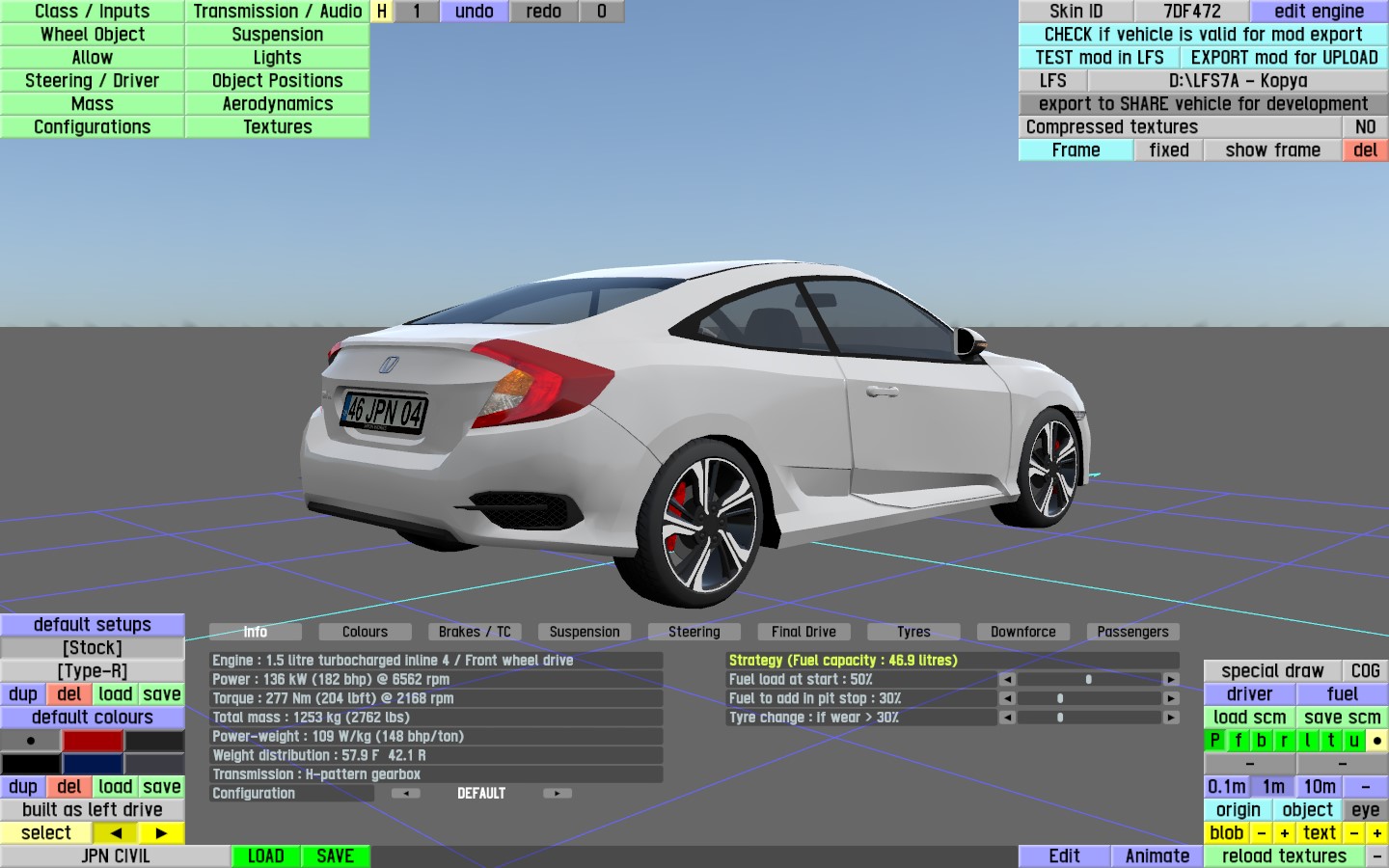Click the Fuel load at start slider
Image resolution: width=1389 pixels, height=868 pixels.
coord(1089,680)
